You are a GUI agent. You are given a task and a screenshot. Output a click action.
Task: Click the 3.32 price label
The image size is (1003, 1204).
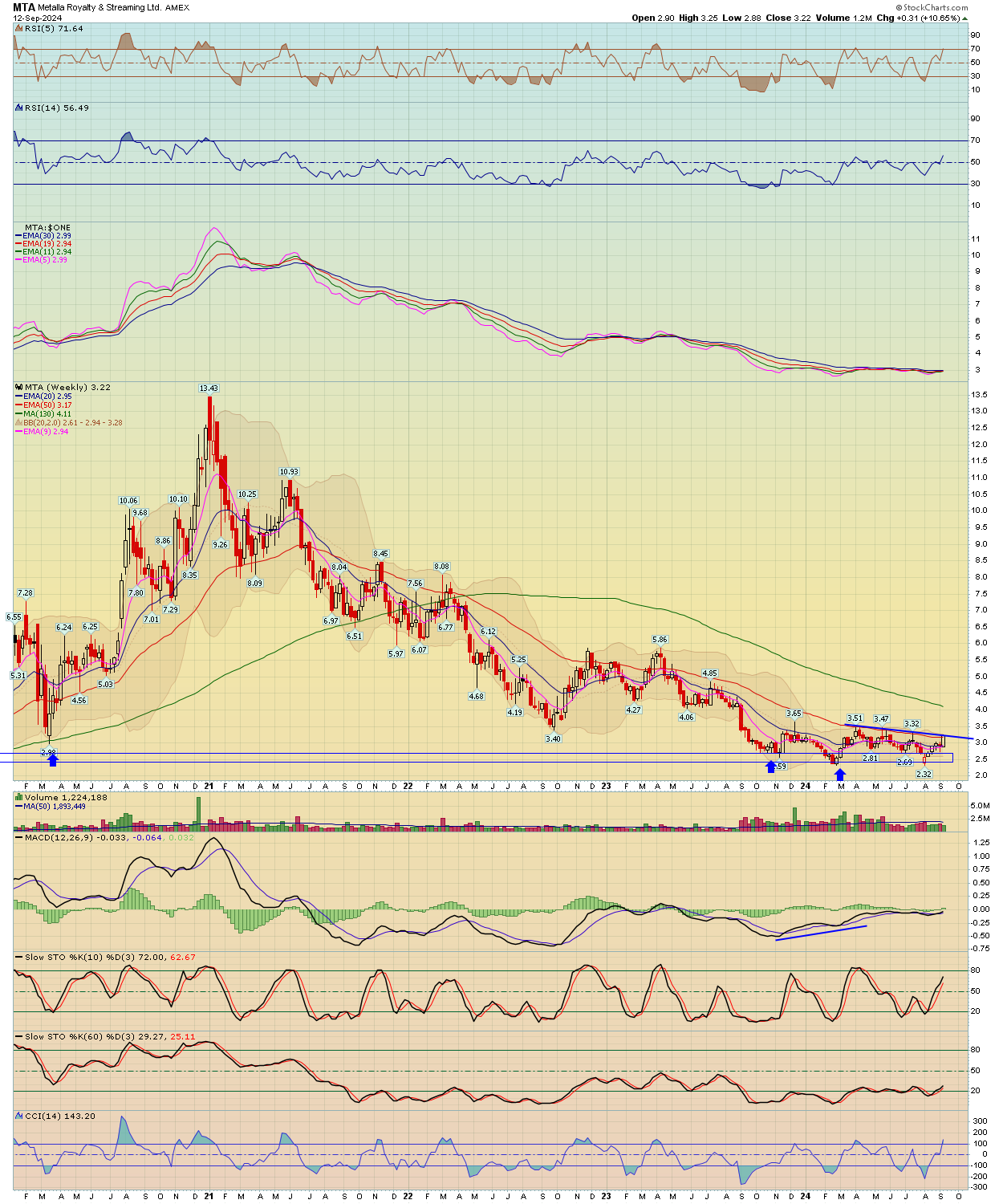[x=912, y=724]
